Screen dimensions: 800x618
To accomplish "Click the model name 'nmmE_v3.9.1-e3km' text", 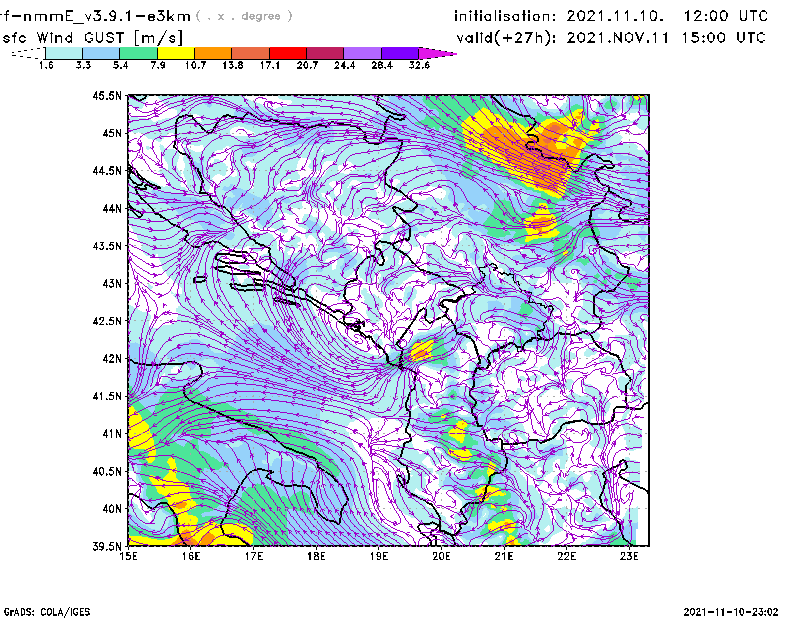I will (x=107, y=16).
